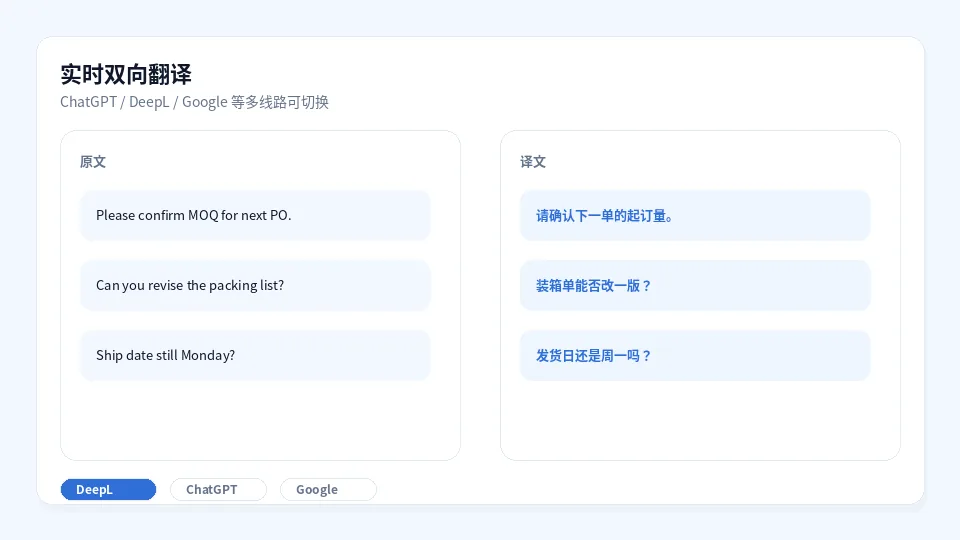
Task: Select the source message "Can you revise the packing list?"
Action: [x=255, y=285]
